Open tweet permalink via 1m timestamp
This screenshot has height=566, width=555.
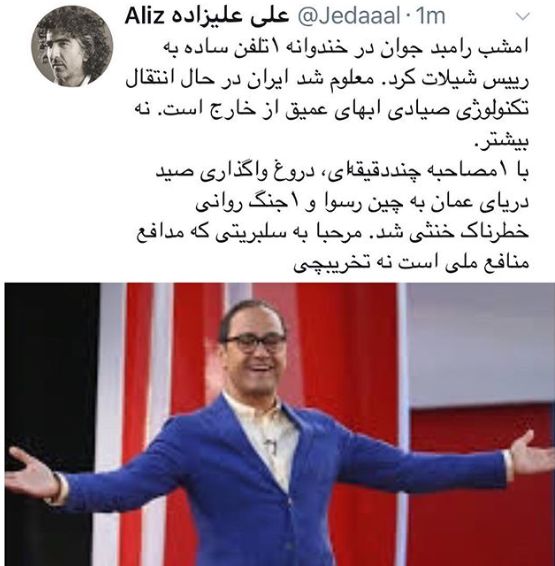point(431,17)
